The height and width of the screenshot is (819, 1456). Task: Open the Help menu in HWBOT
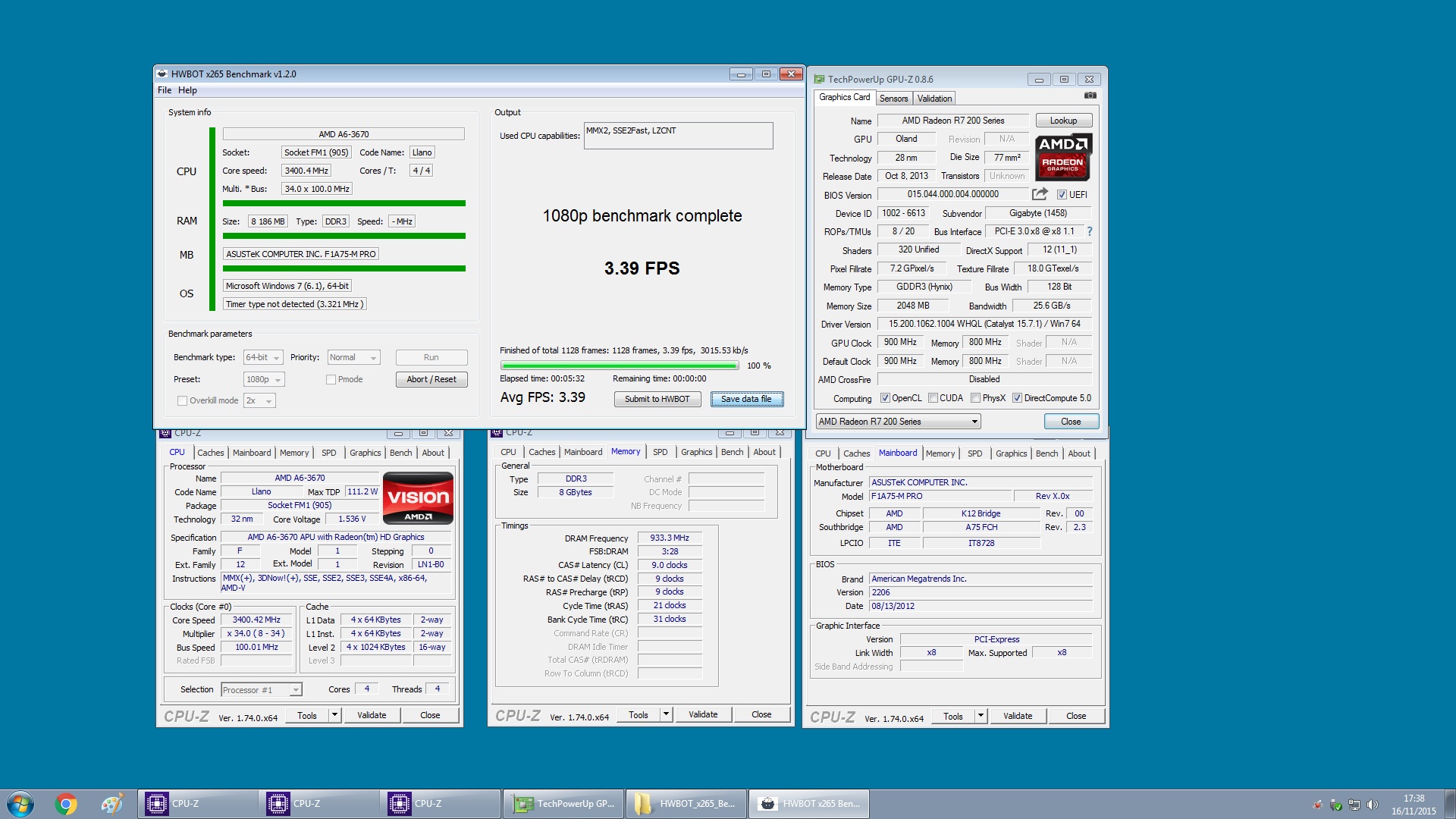(x=187, y=90)
